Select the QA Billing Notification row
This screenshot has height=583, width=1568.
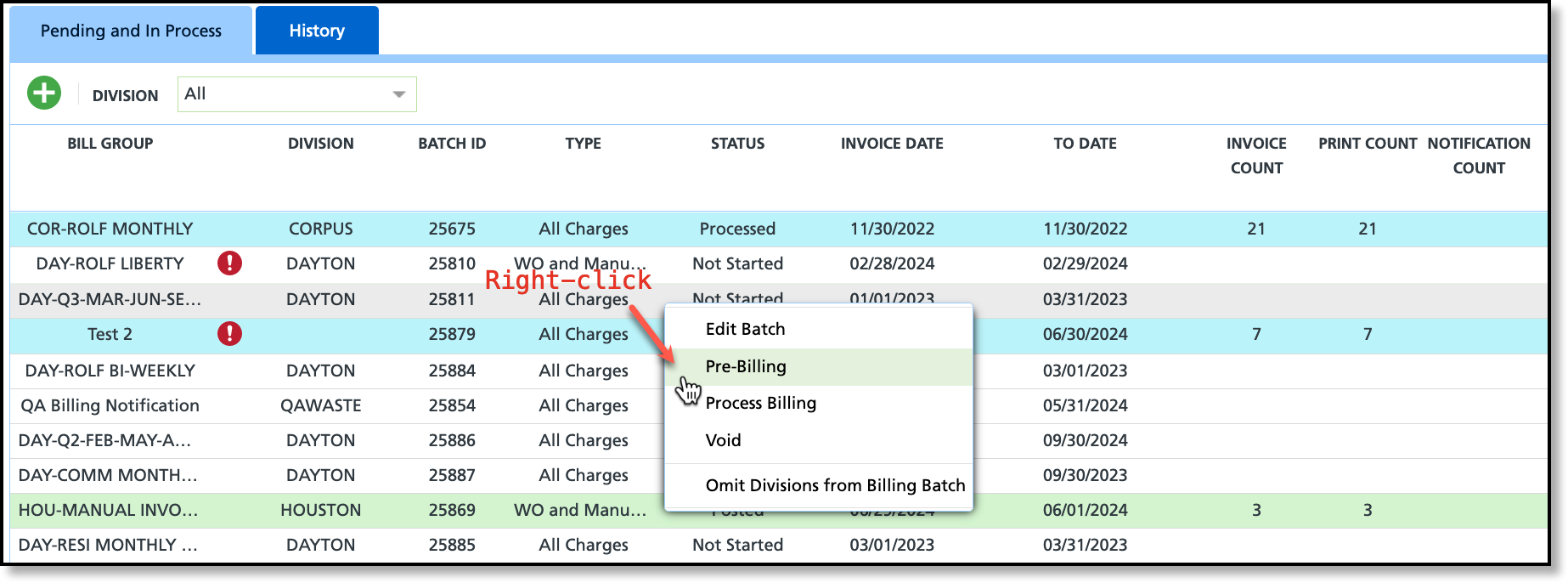(x=779, y=405)
